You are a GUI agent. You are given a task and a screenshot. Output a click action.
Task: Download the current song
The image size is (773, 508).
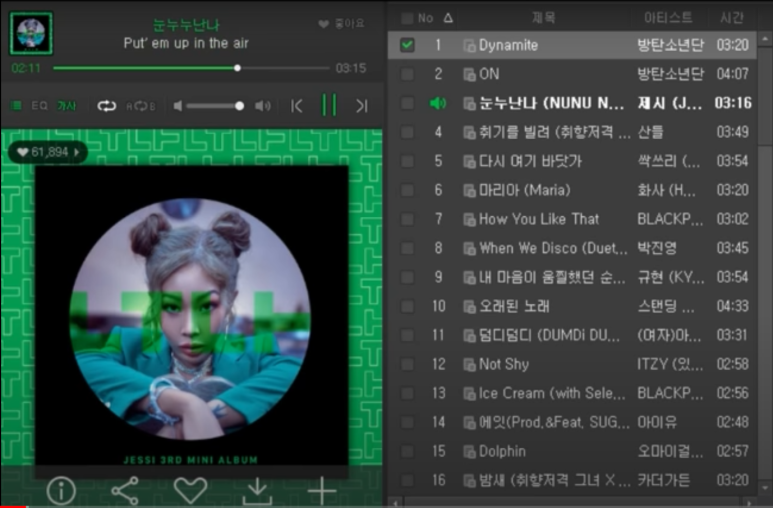[x=257, y=491]
